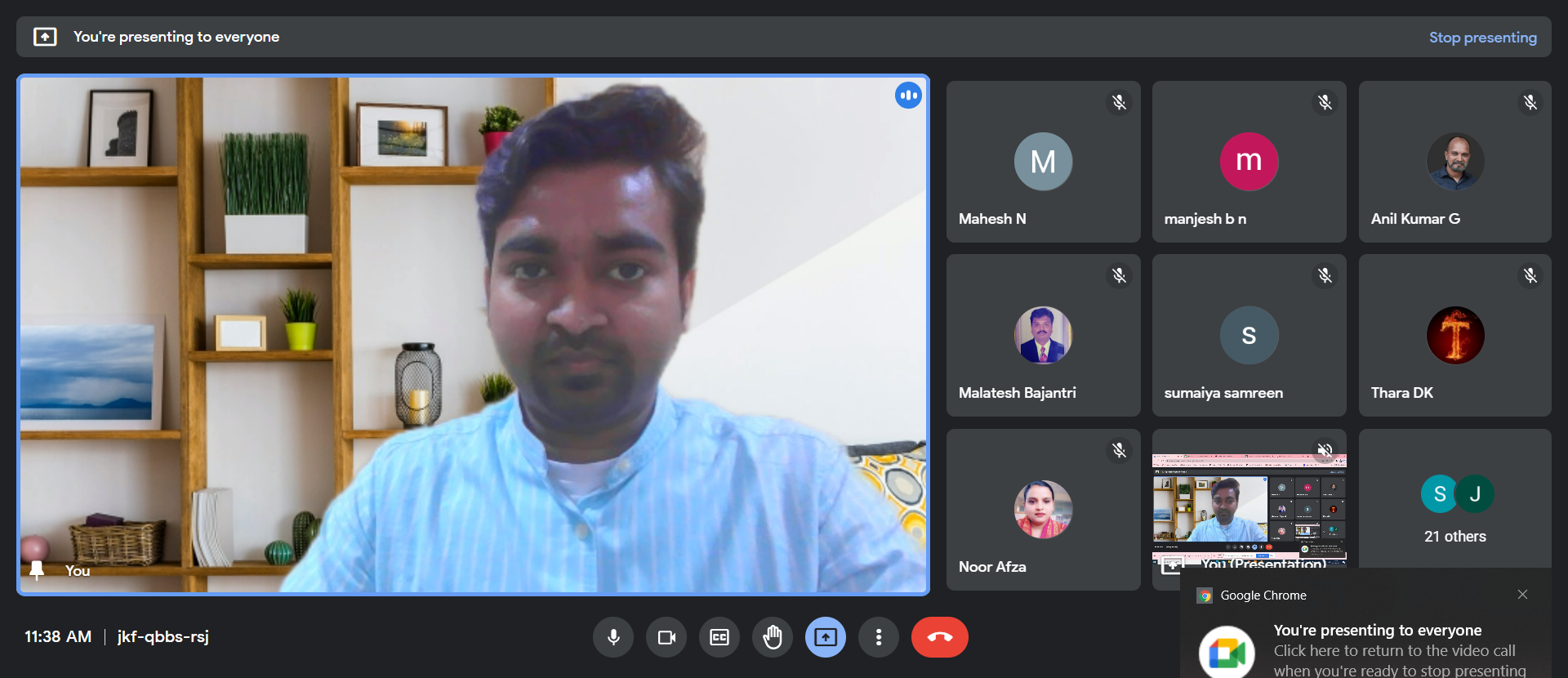
Task: Hang up with the red leave call button
Action: coord(940,637)
